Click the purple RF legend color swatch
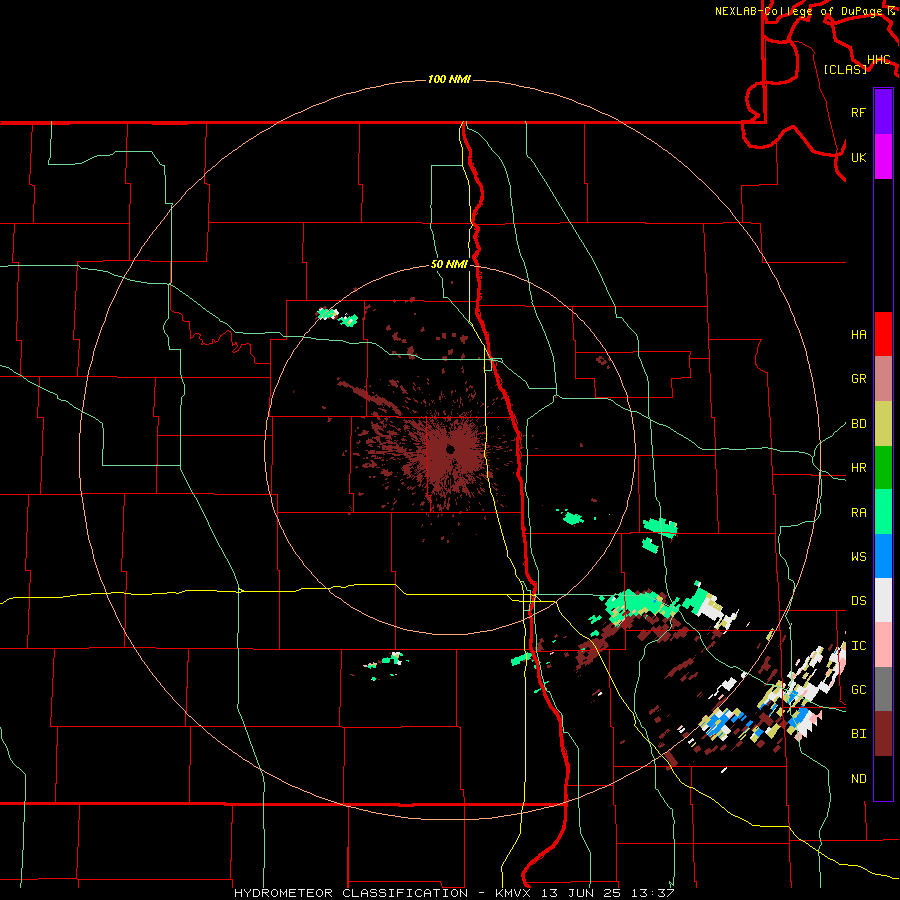This screenshot has width=900, height=900. tap(883, 112)
